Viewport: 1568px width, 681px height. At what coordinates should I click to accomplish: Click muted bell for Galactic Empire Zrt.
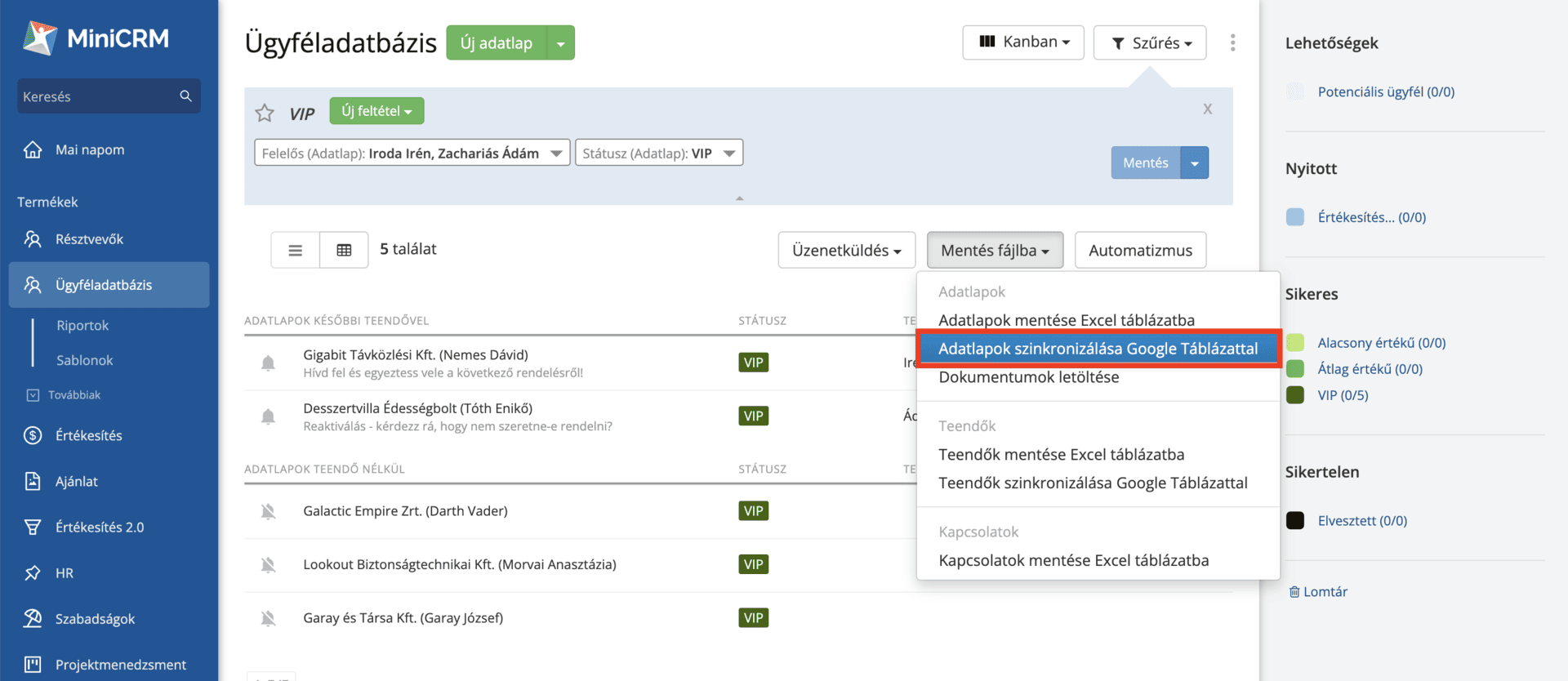268,511
